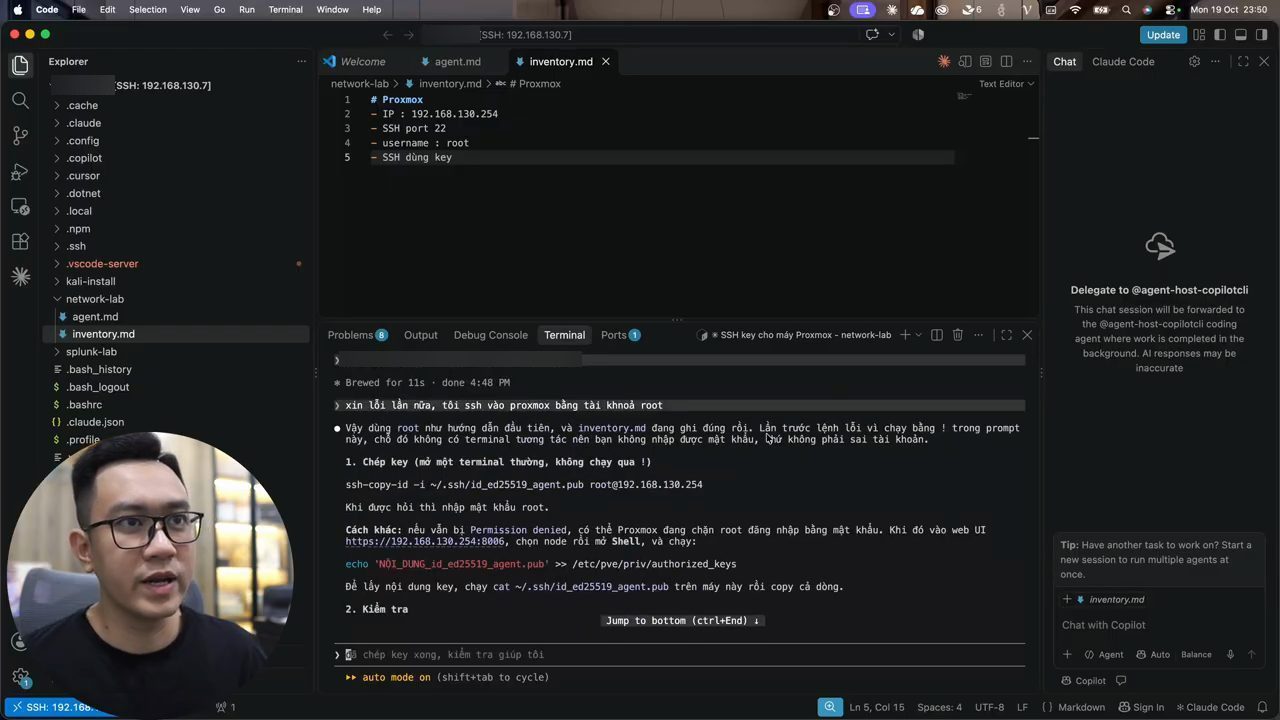This screenshot has width=1280, height=720.
Task: Toggle primary side bar visibility
Action: click(1219, 35)
